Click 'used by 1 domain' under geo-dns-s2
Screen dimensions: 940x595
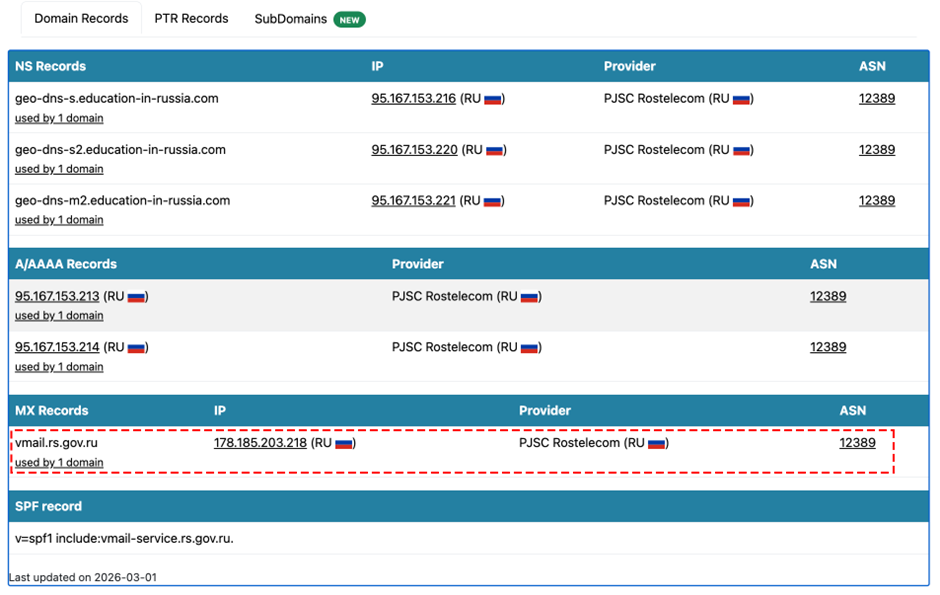pyautogui.click(x=59, y=169)
